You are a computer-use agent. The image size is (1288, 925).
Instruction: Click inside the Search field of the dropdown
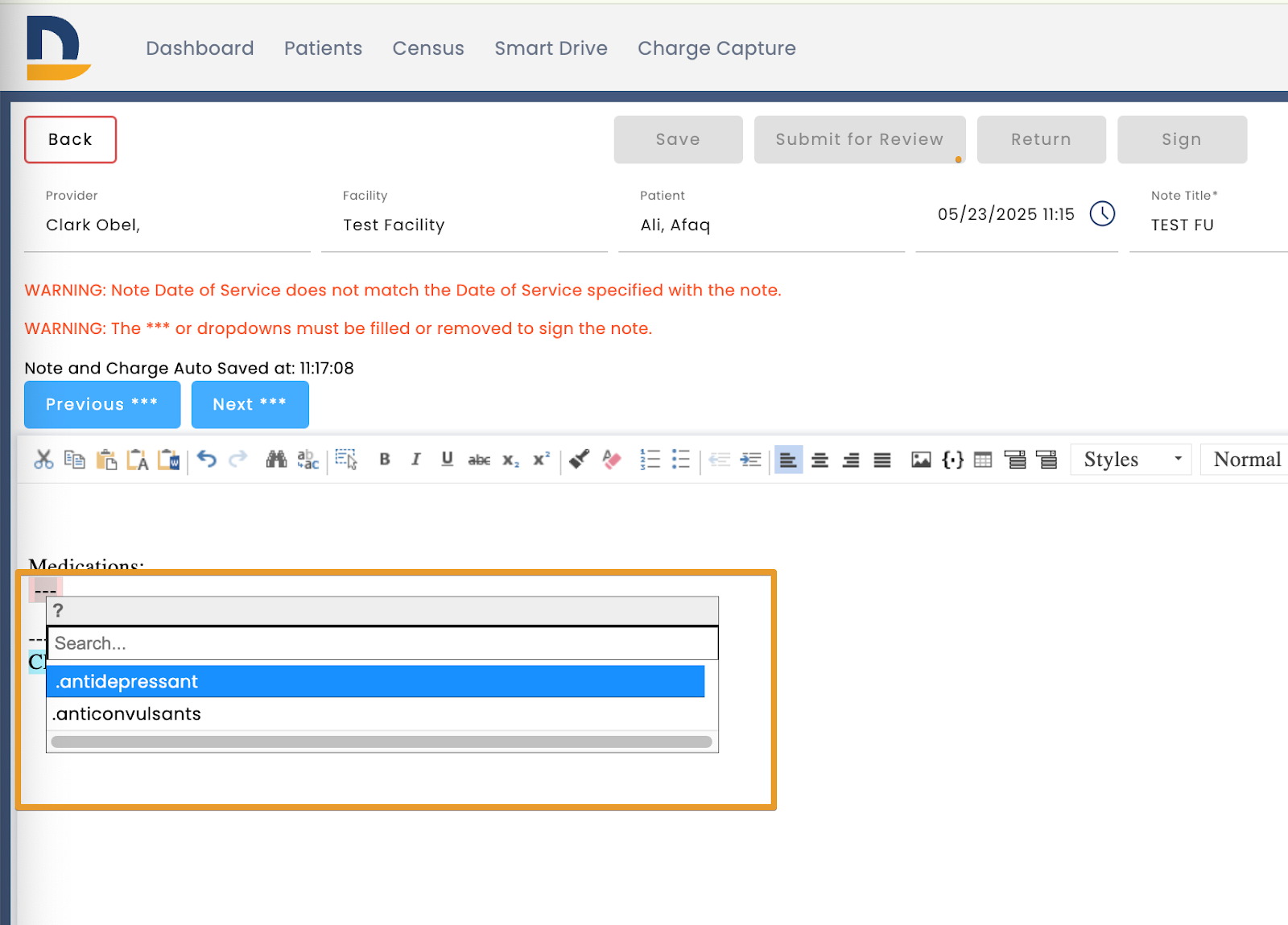point(382,642)
